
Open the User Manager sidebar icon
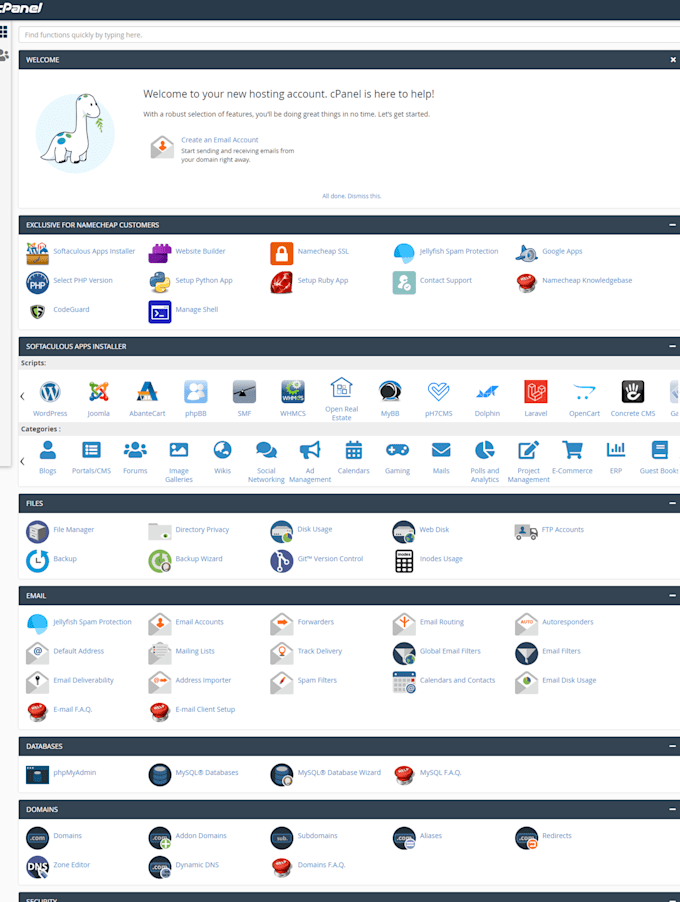pyautogui.click(x=4, y=55)
